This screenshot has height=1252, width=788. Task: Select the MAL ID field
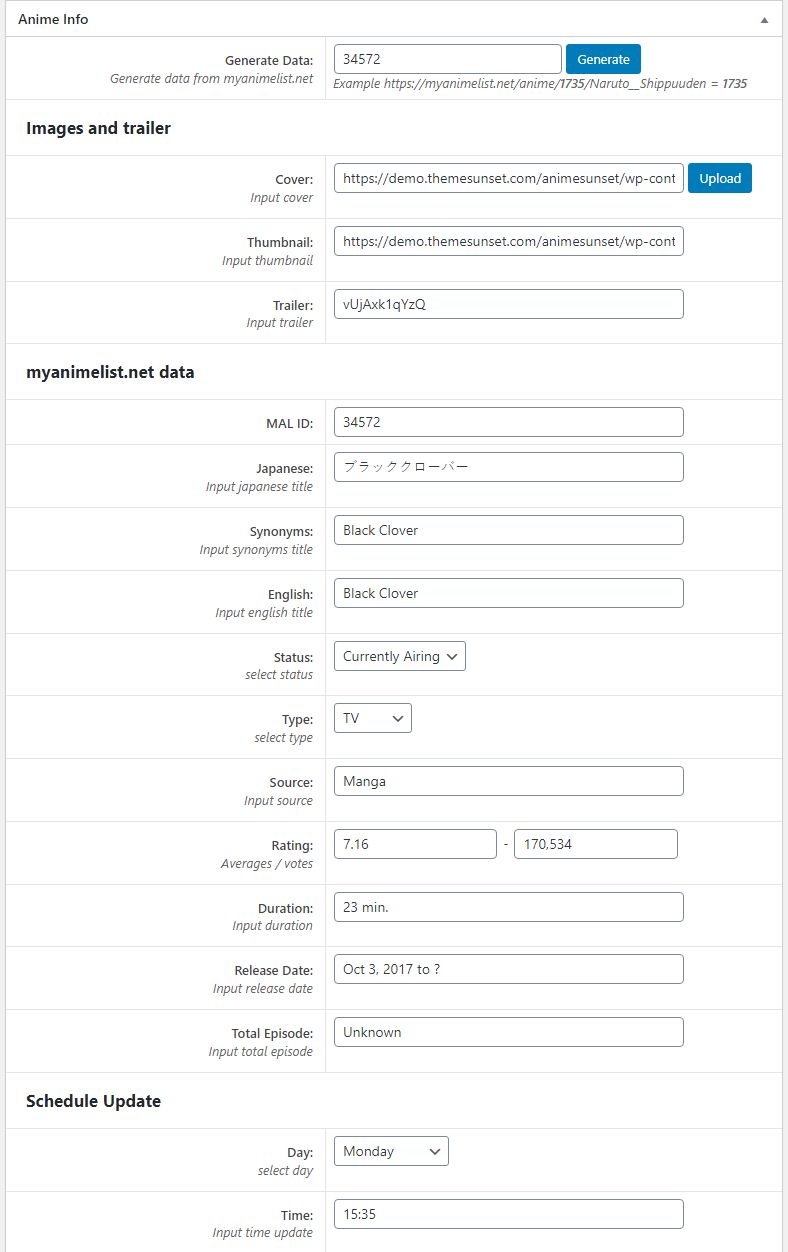[x=508, y=422]
